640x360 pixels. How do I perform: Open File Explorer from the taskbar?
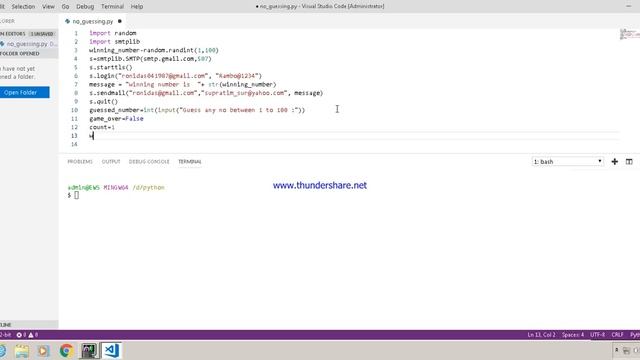pos(22,351)
